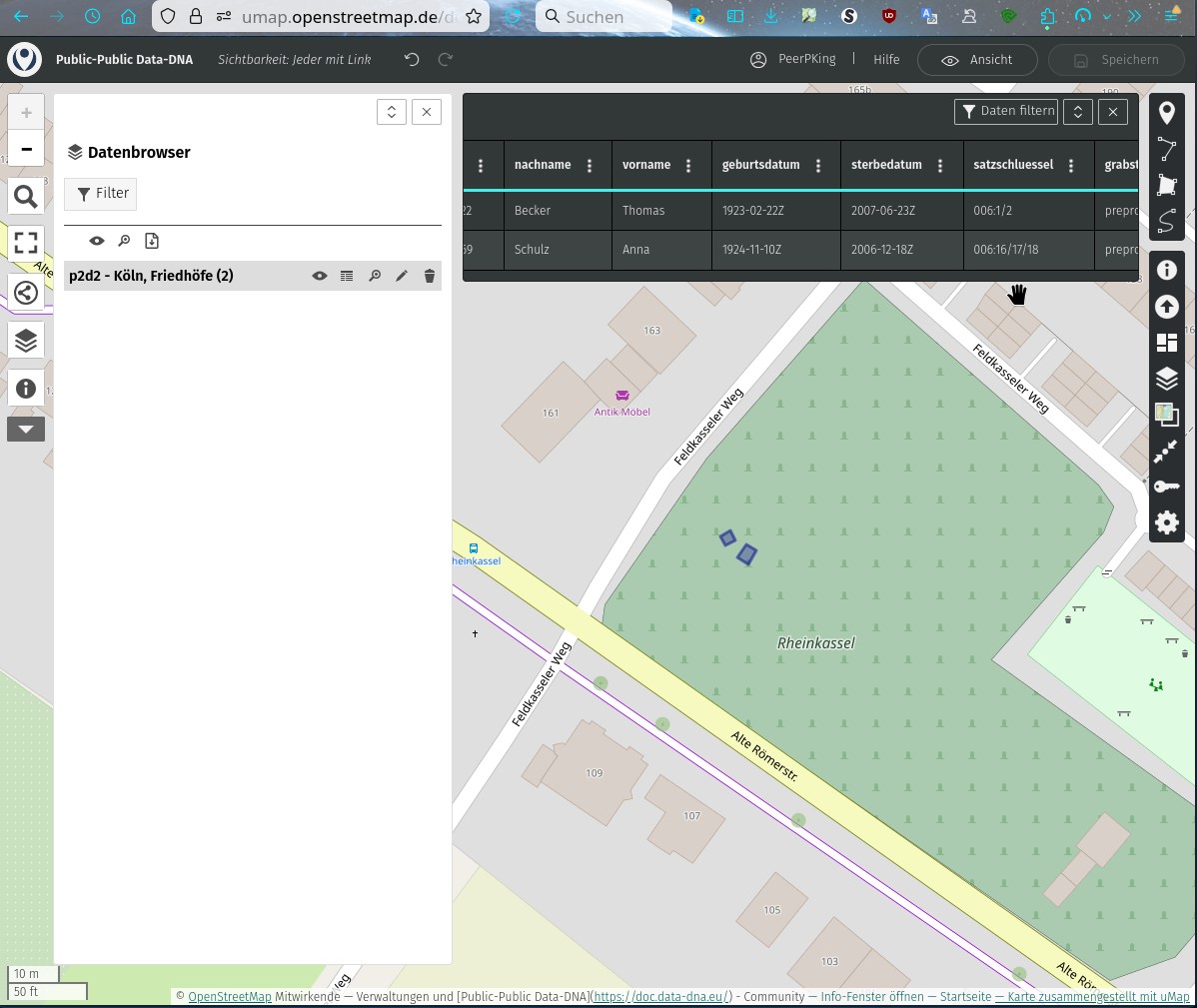
Task: Toggle visibility of all datasets in Datenbrowser
Action: [x=97, y=240]
